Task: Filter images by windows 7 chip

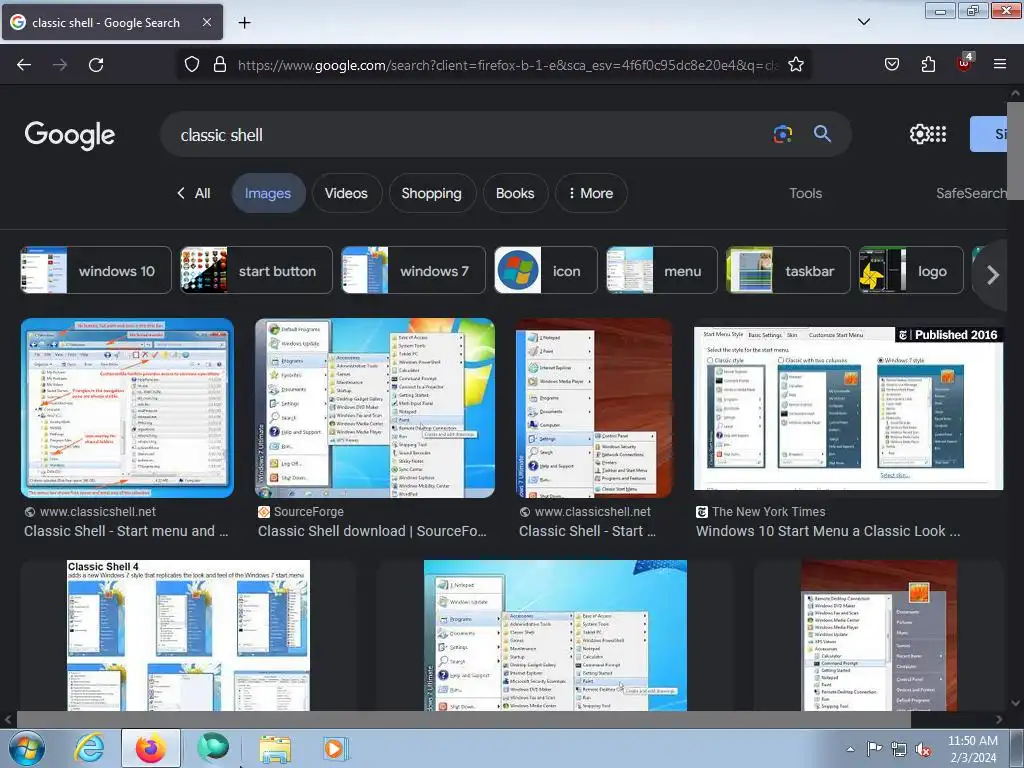Action: (x=413, y=270)
